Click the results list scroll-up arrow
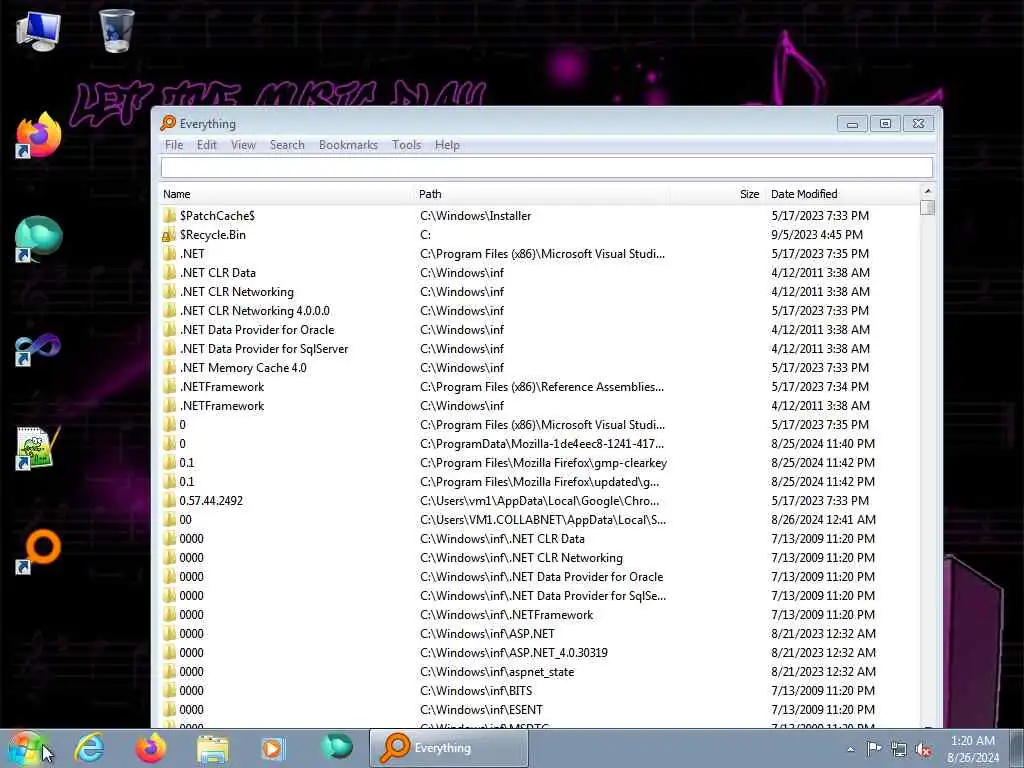 coord(927,191)
